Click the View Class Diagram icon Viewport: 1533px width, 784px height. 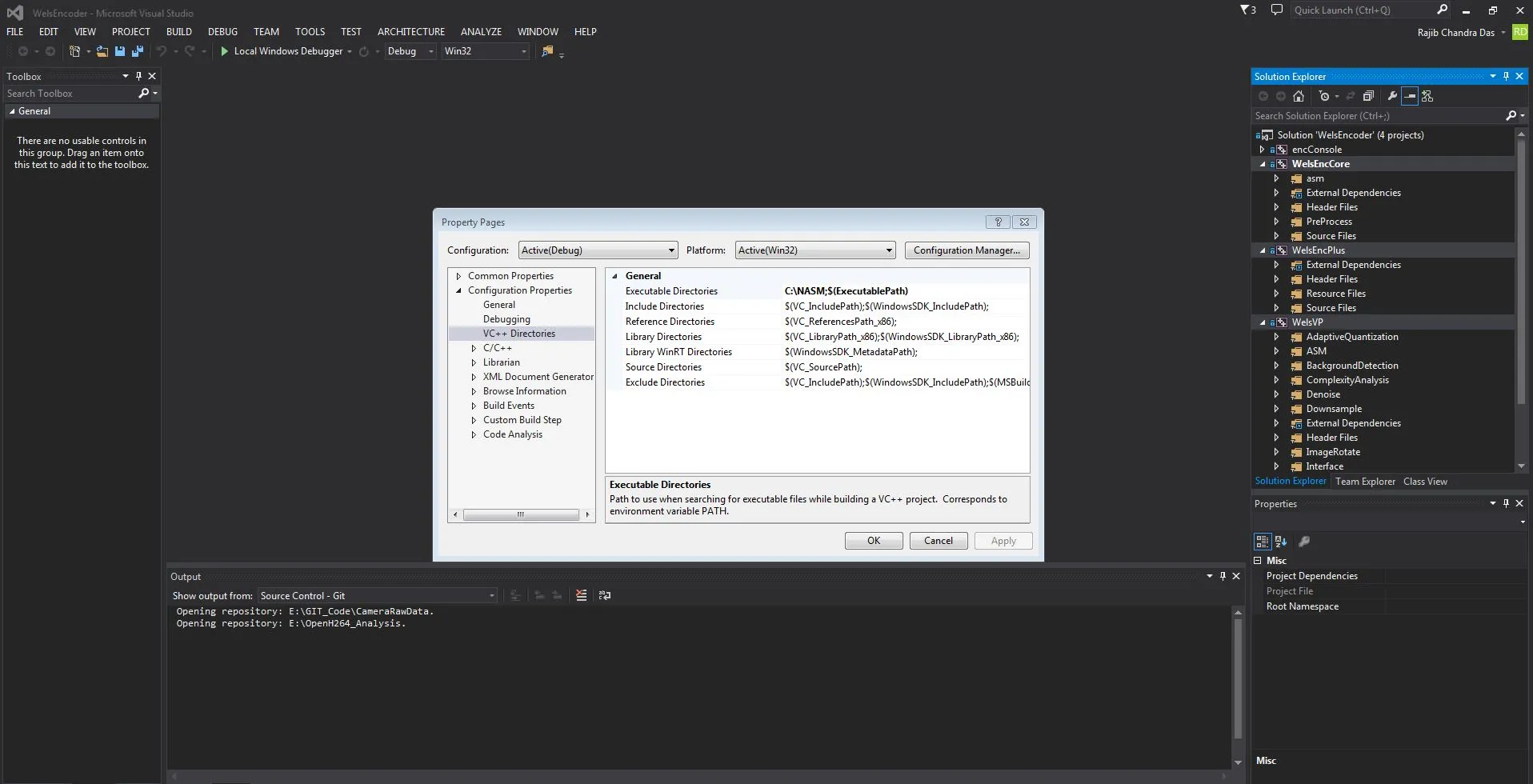[x=1427, y=96]
